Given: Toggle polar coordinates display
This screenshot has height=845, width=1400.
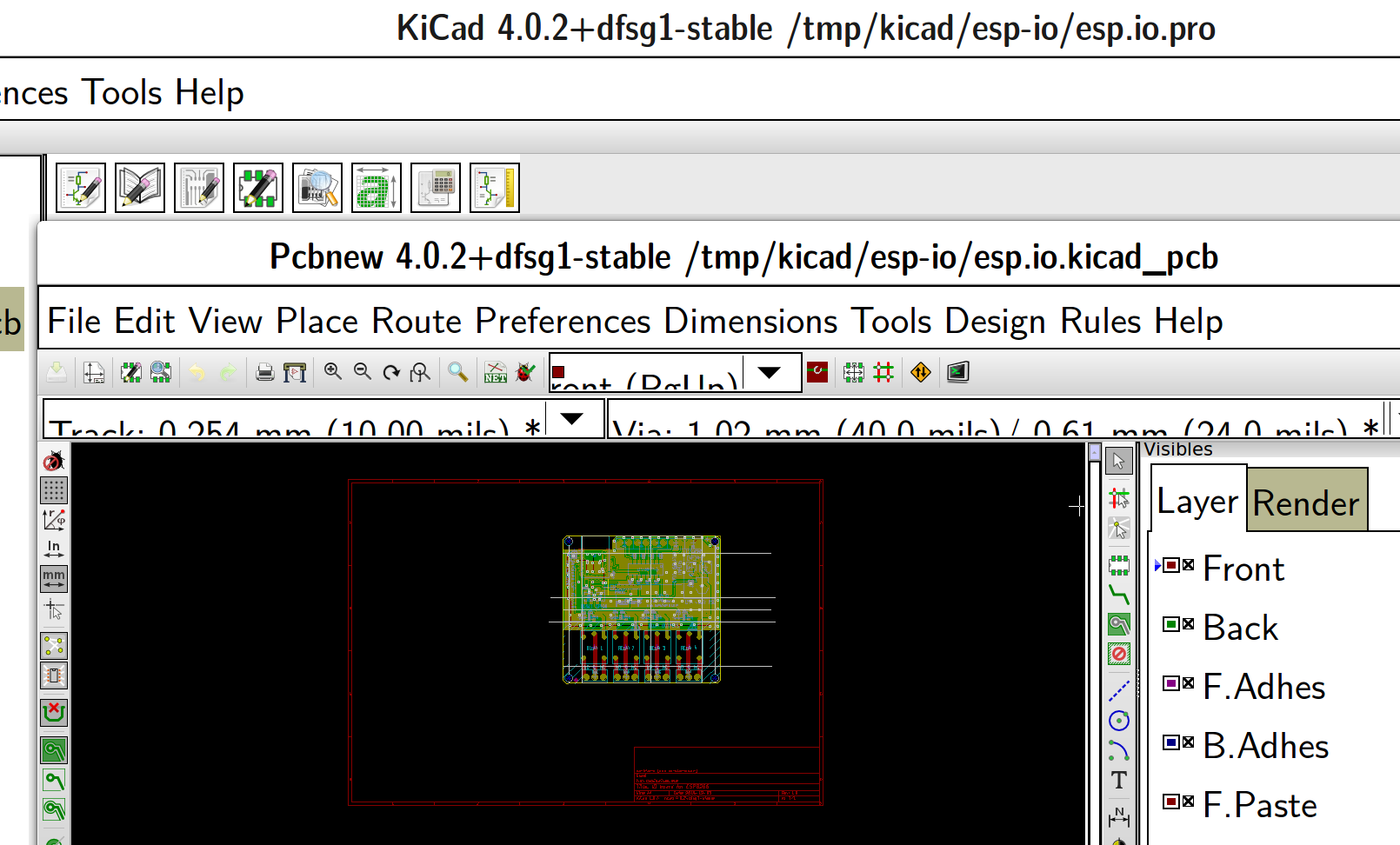Looking at the screenshot, I should (x=54, y=520).
